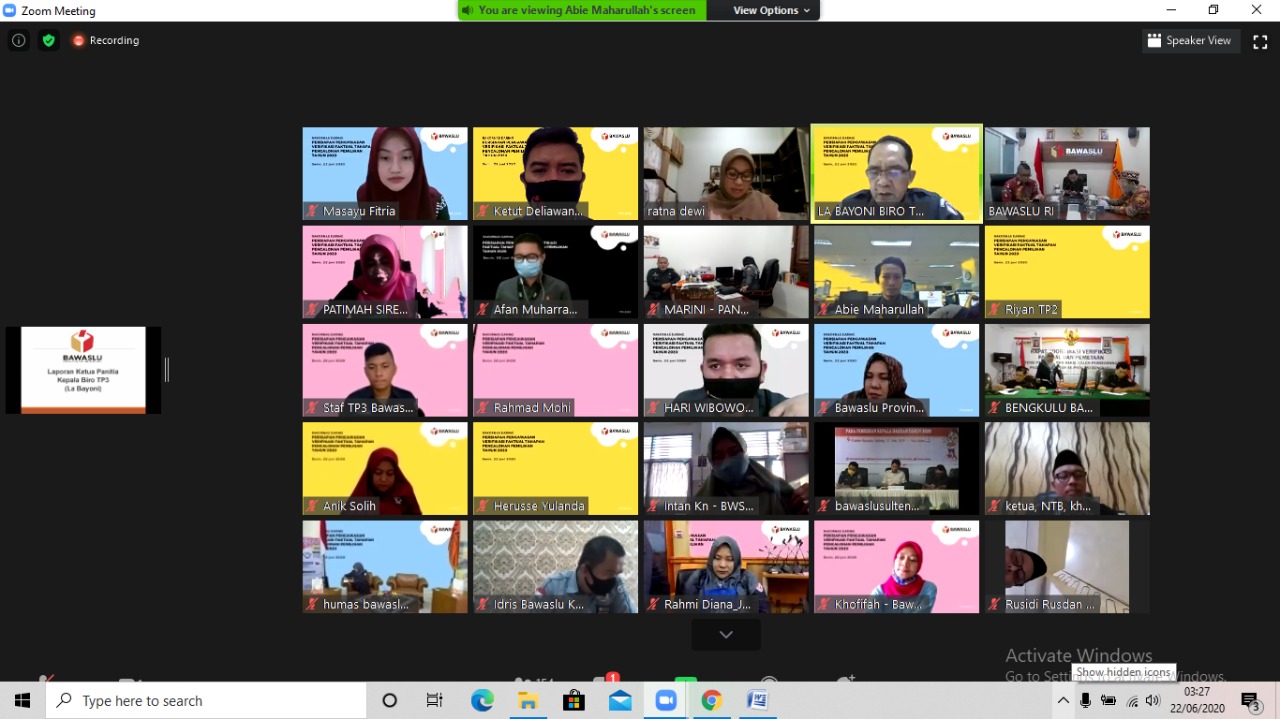Enter full screen mode
The image size is (1280, 719).
point(1260,41)
